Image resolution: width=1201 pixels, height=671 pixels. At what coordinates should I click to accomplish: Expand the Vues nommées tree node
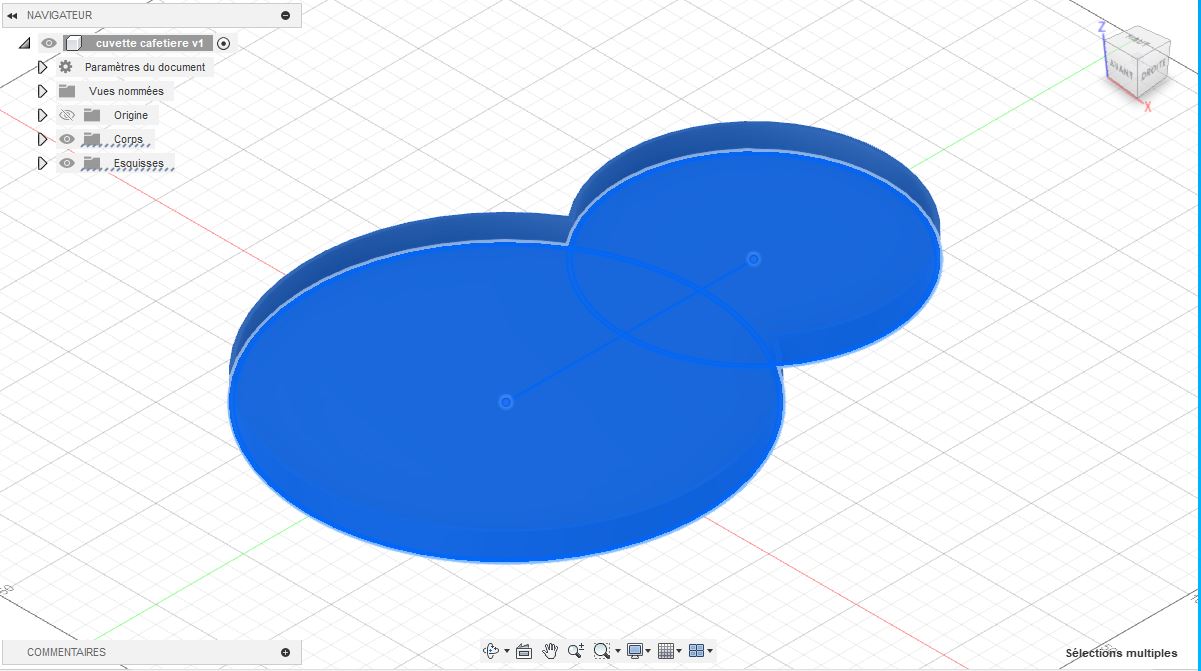(x=42, y=91)
